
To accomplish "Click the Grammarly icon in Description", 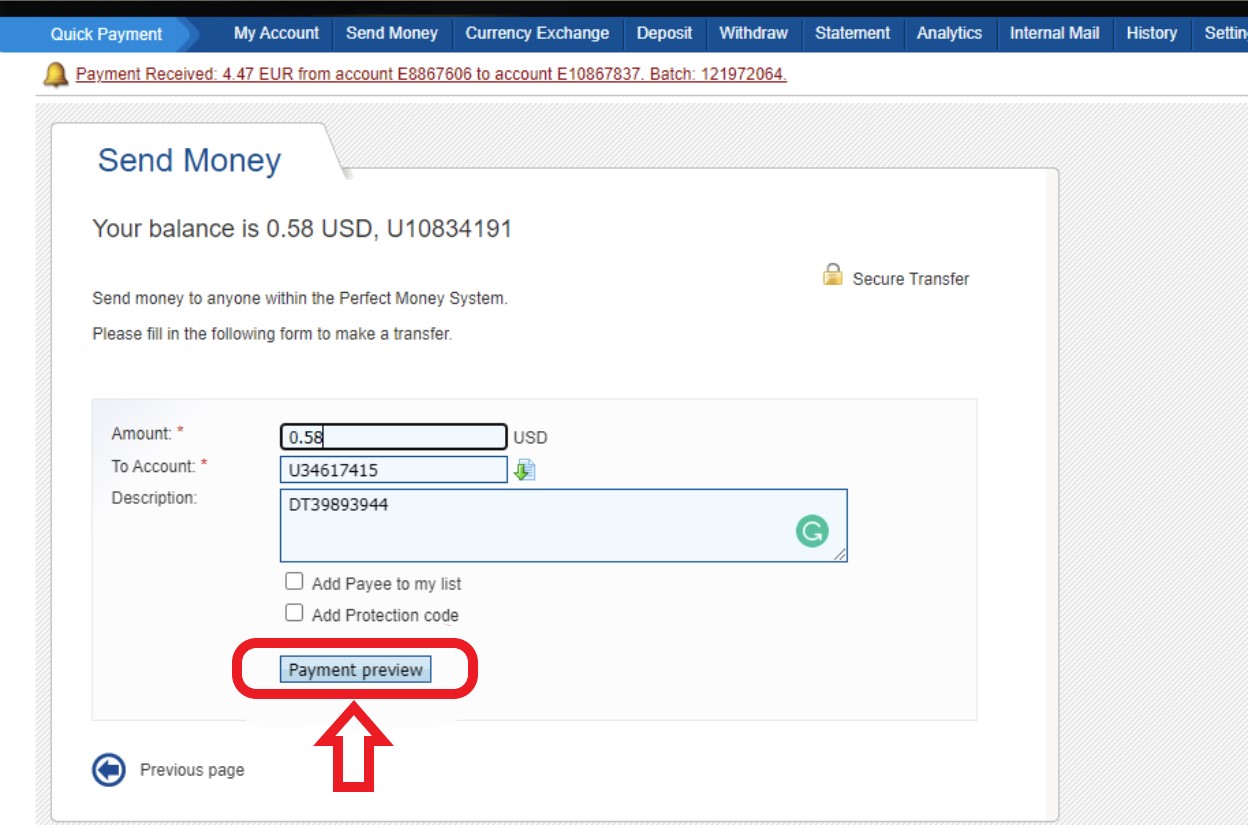I will pyautogui.click(x=812, y=531).
